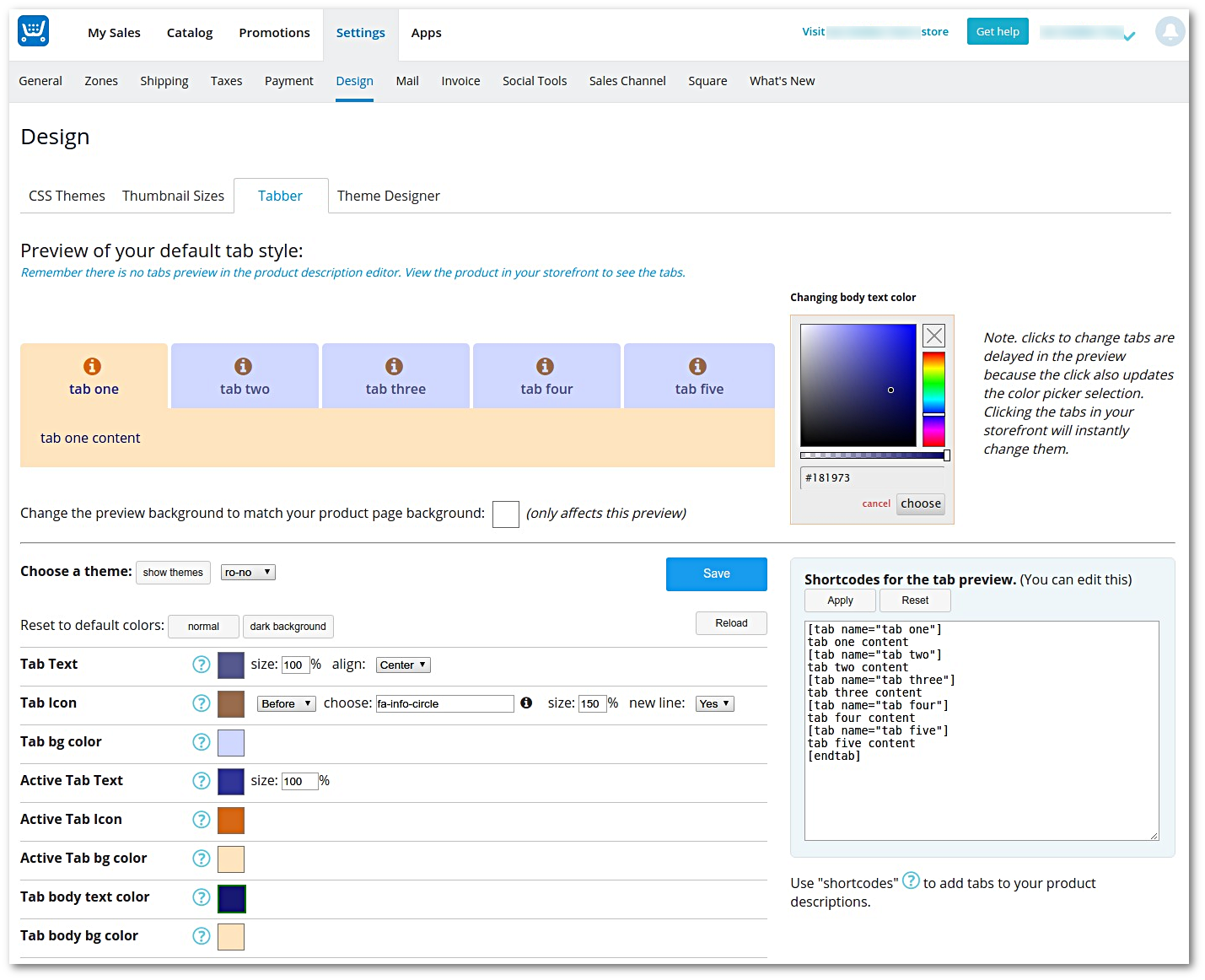
Task: Expand the Center align dropdown
Action: (x=403, y=665)
